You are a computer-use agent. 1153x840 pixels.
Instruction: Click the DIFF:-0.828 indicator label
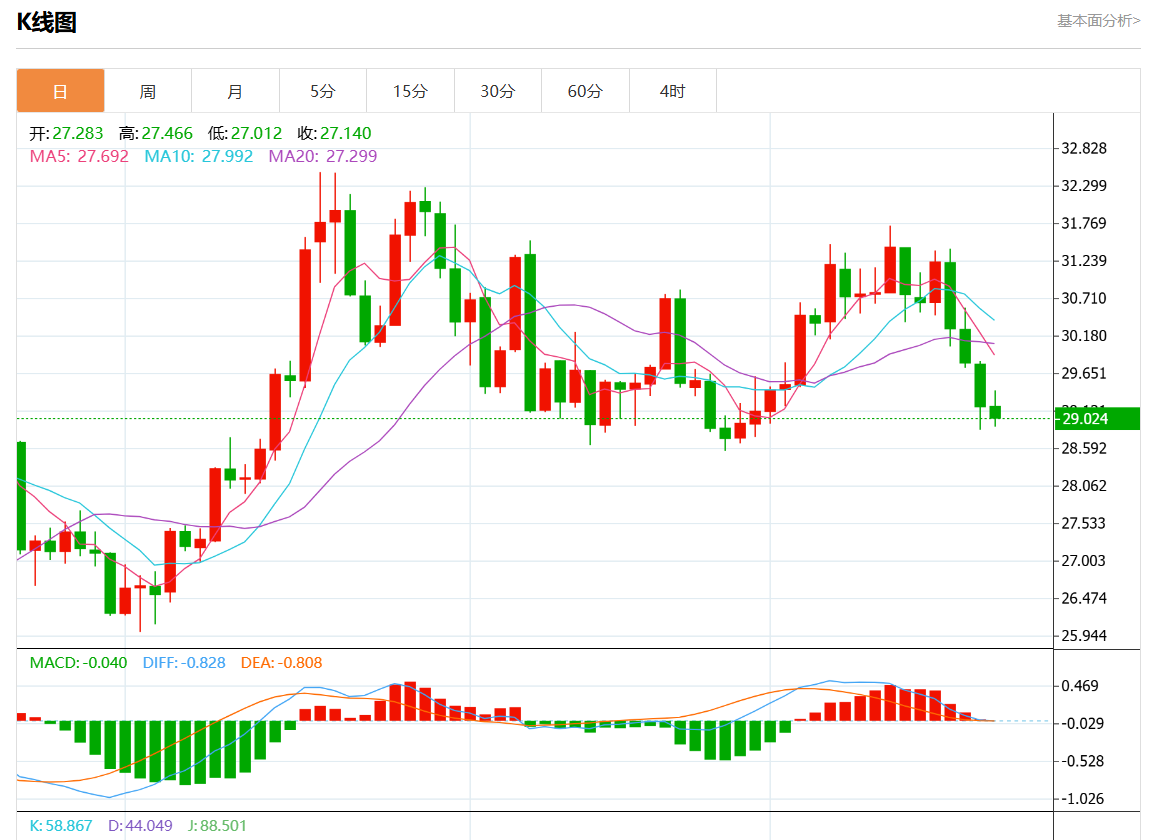coord(184,663)
